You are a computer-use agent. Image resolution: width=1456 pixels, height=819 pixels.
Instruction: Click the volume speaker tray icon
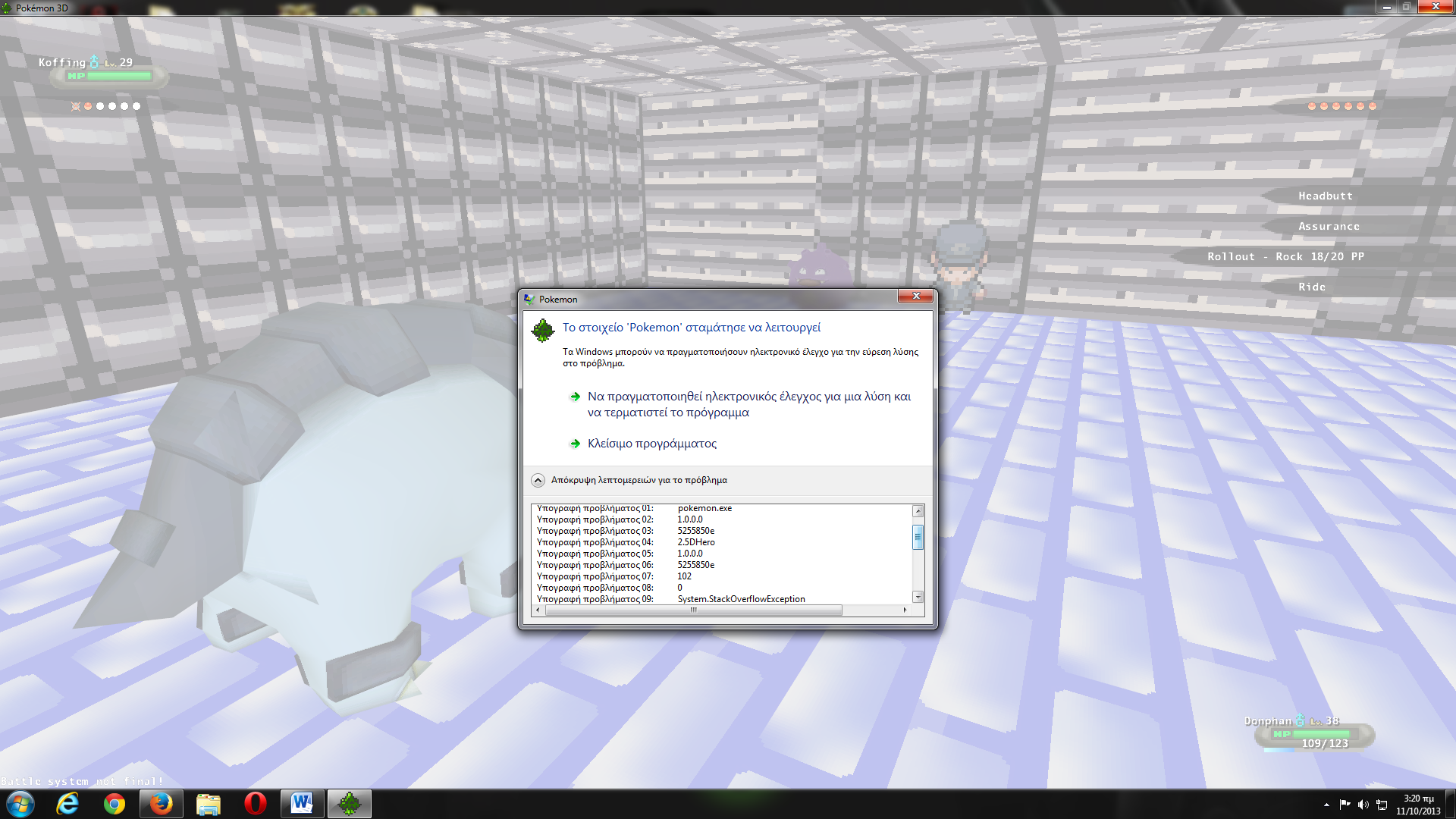coord(1363,805)
